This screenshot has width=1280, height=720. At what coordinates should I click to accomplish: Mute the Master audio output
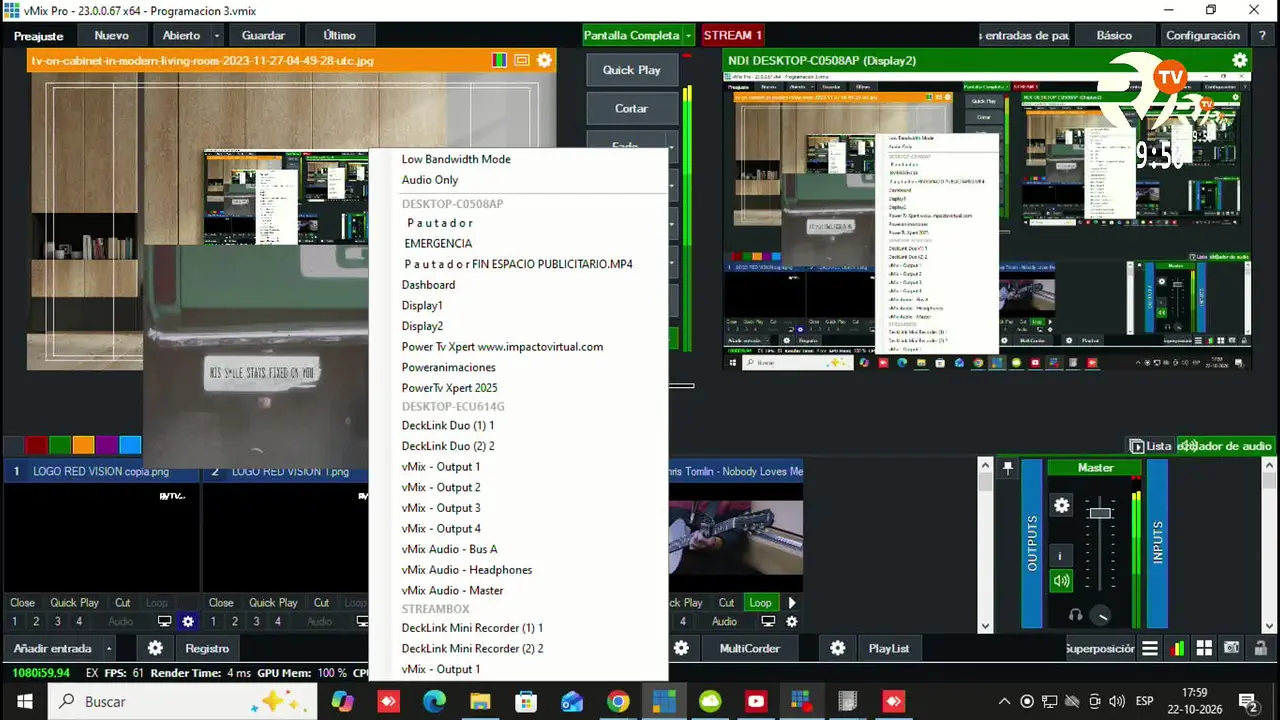tap(1060, 580)
